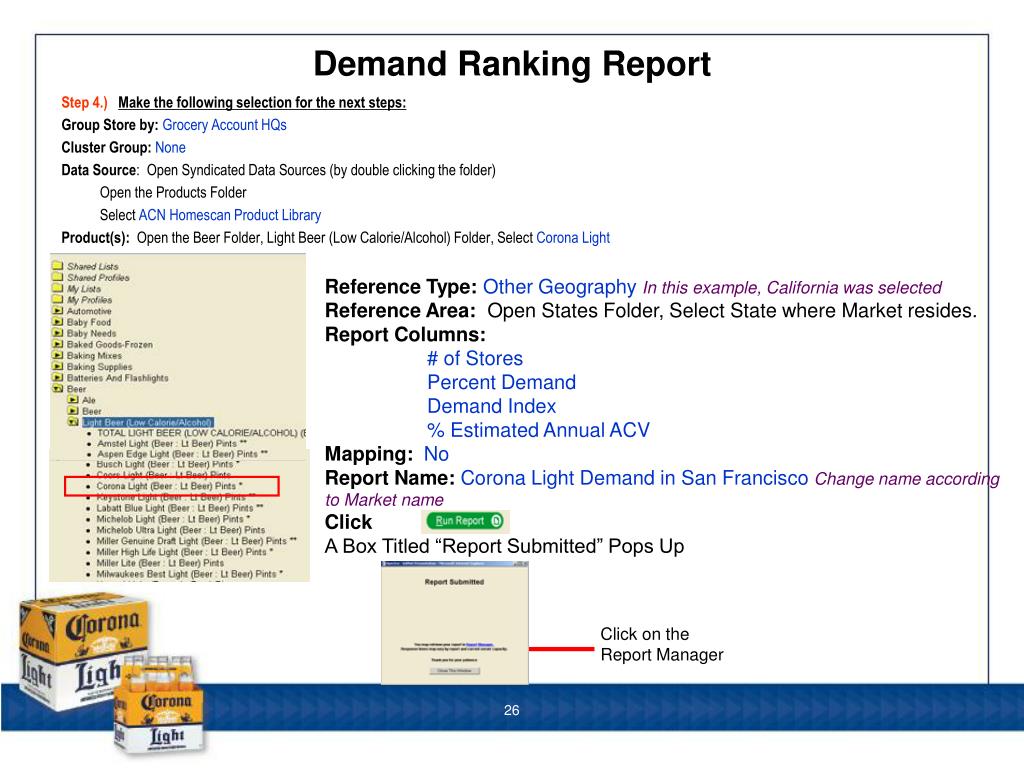The image size is (1024, 768).
Task: Expand the Baby Needs category folder
Action: (x=57, y=333)
